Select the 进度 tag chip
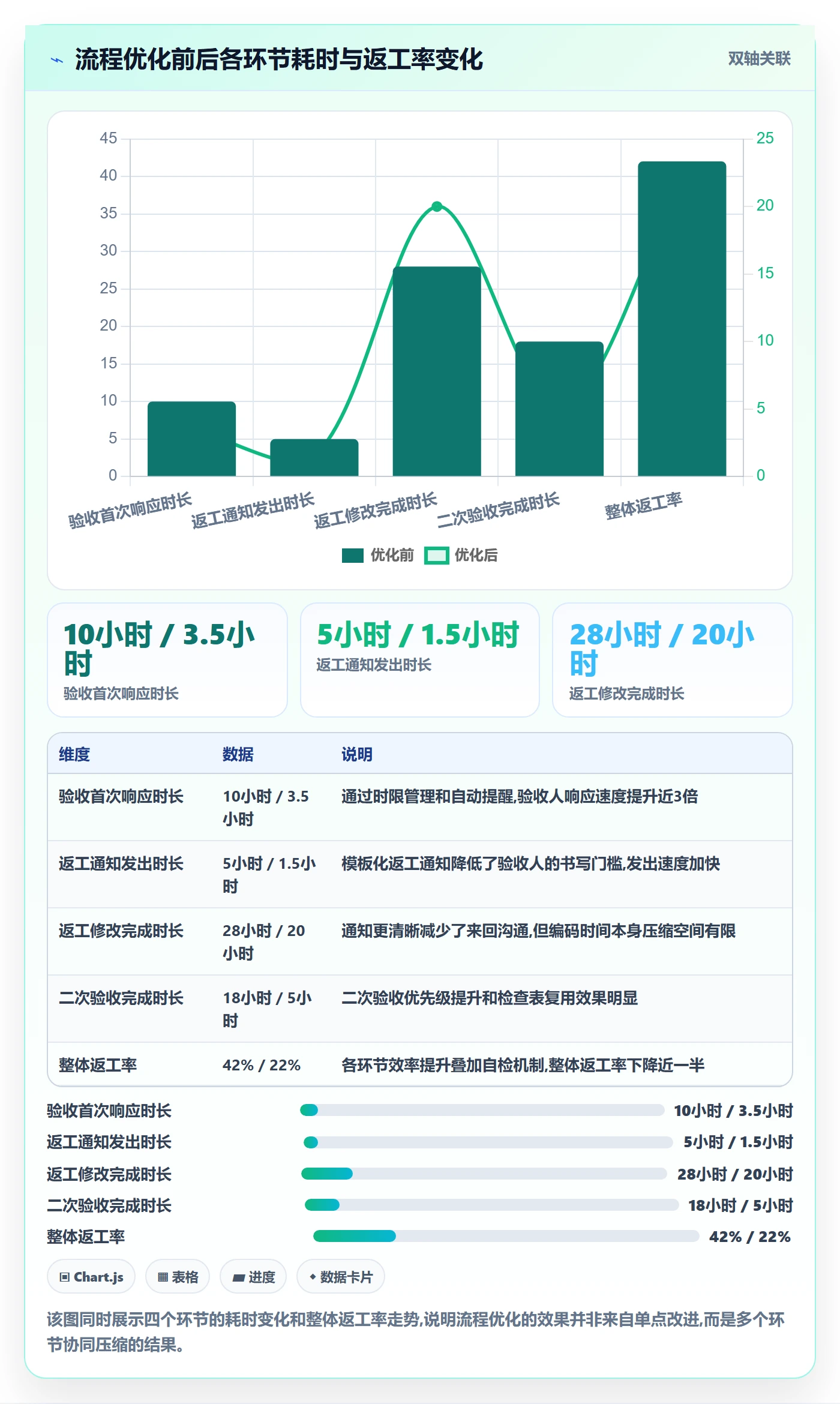 tap(253, 1277)
